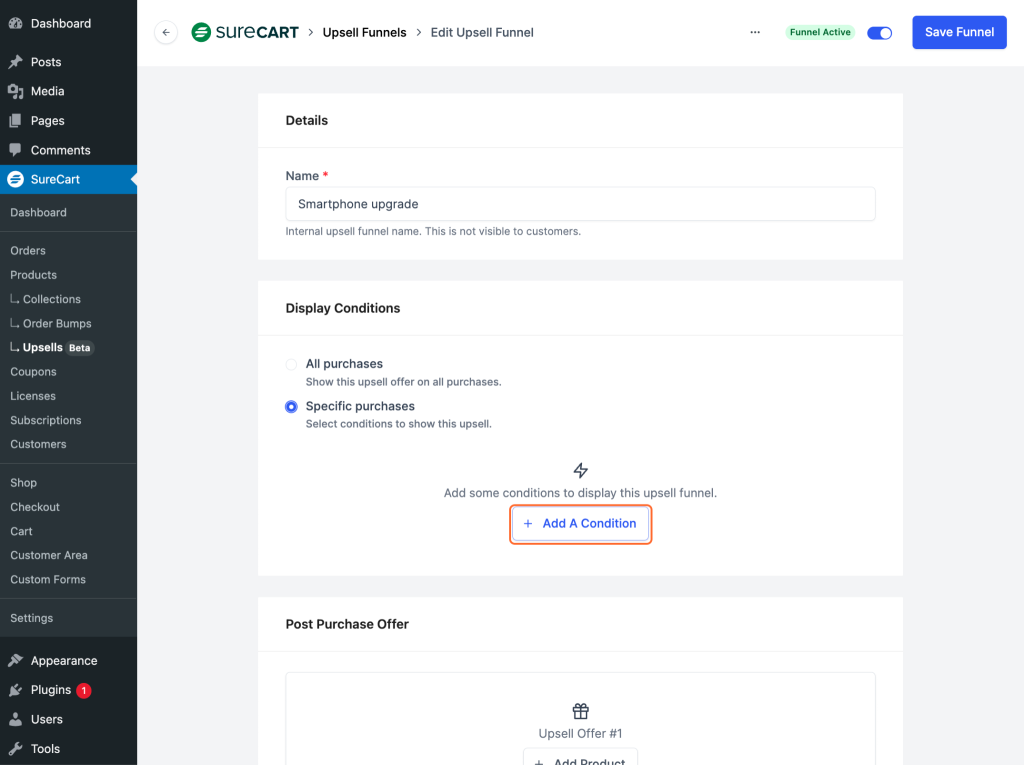The height and width of the screenshot is (765, 1024).
Task: Click the back arrow button in header
Action: 166,32
